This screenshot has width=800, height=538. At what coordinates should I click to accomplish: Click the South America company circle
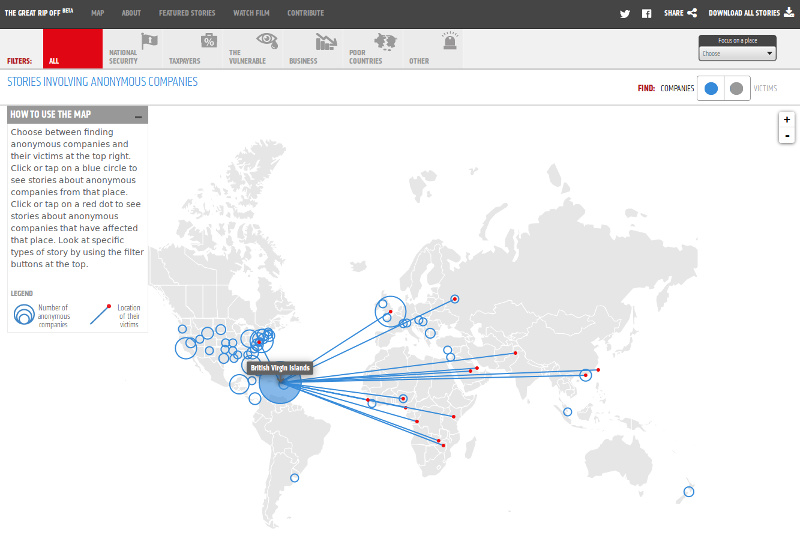pos(294,478)
